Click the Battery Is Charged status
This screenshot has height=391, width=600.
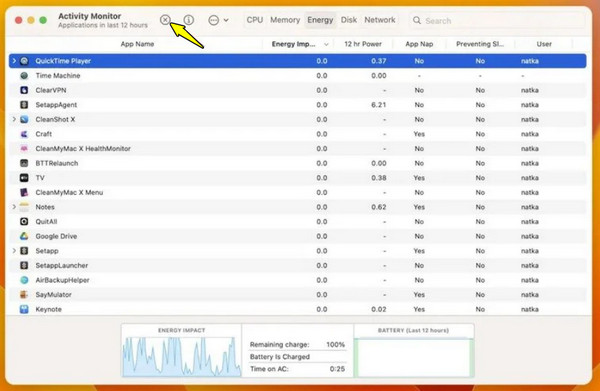tap(280, 357)
